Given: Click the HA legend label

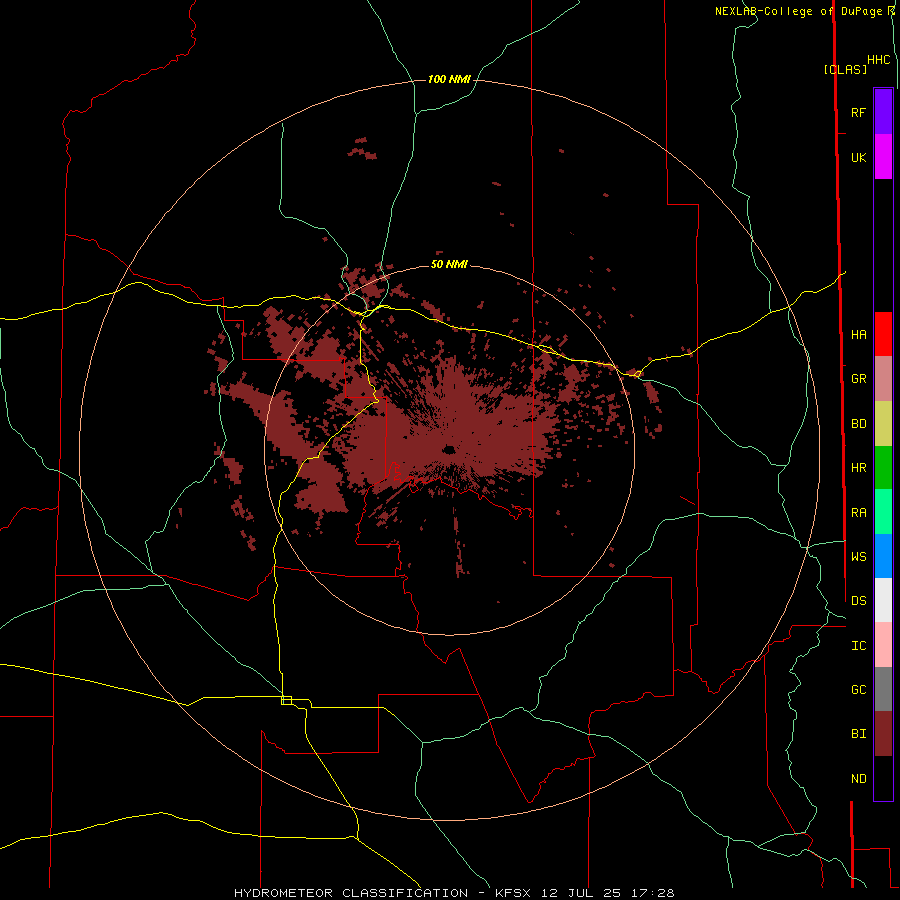Looking at the screenshot, I should [x=858, y=335].
